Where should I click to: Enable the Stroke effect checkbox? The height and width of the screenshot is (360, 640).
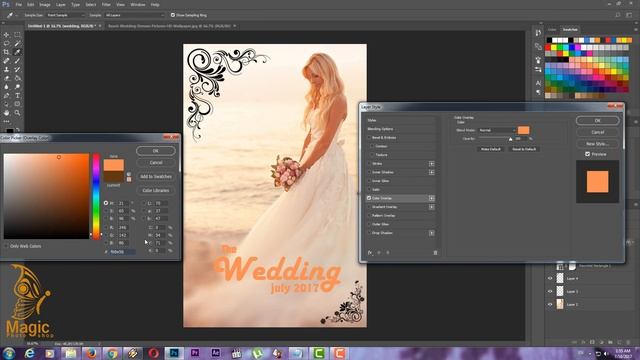pyautogui.click(x=369, y=164)
